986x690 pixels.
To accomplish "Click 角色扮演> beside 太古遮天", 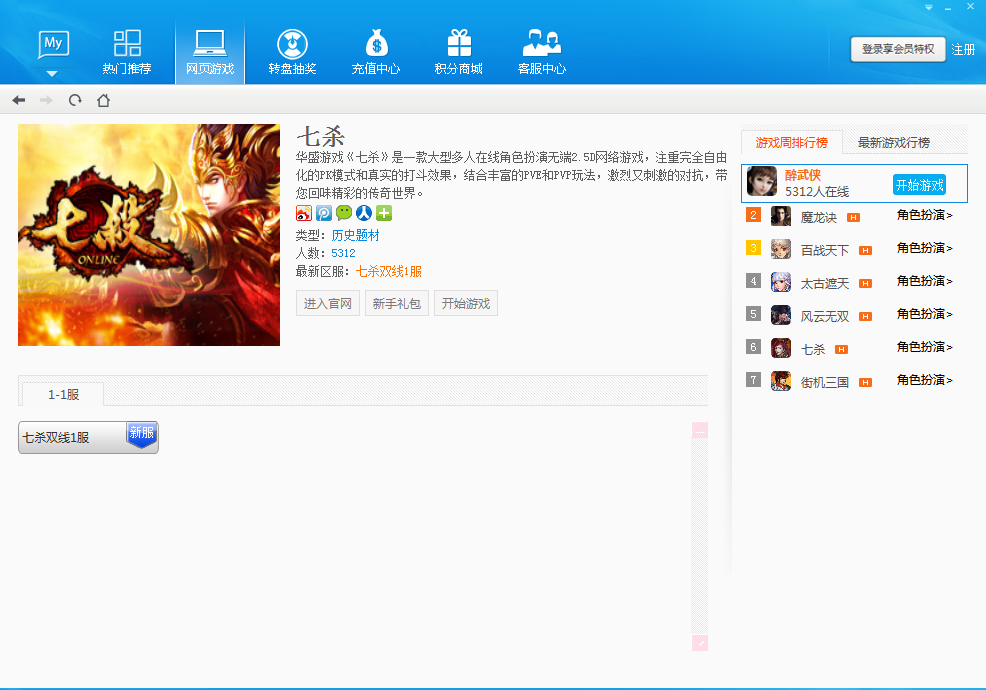I will [924, 281].
